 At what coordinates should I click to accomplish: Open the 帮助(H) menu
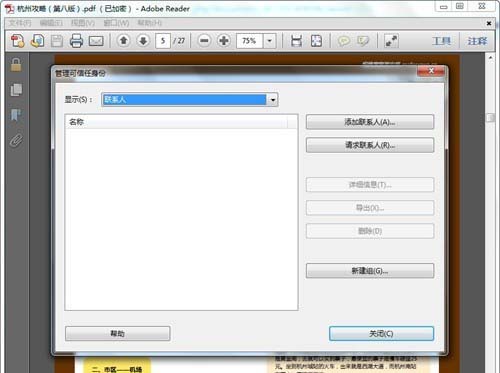[150, 23]
